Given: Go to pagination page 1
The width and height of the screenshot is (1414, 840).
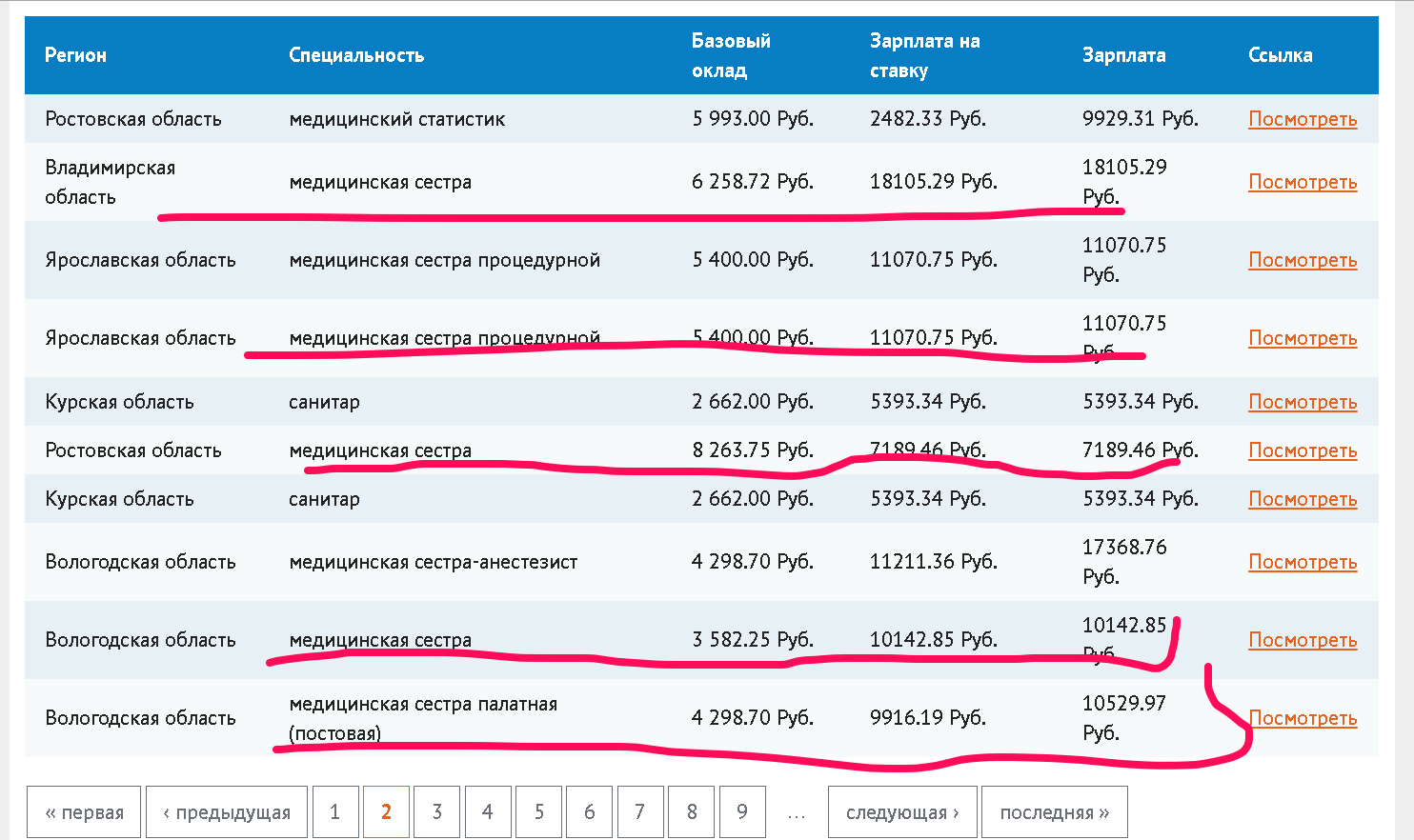Looking at the screenshot, I should 334,812.
